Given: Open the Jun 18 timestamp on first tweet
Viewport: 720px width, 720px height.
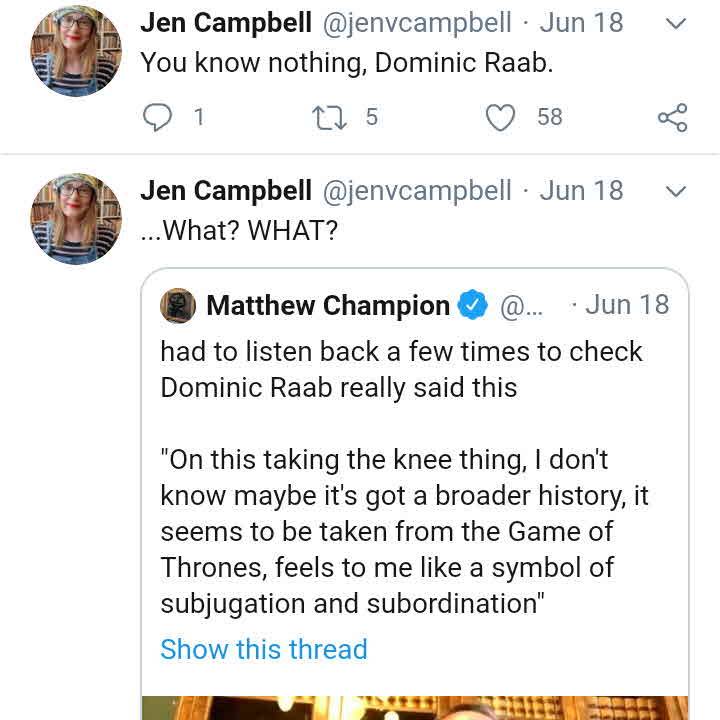Looking at the screenshot, I should pyautogui.click(x=581, y=23).
